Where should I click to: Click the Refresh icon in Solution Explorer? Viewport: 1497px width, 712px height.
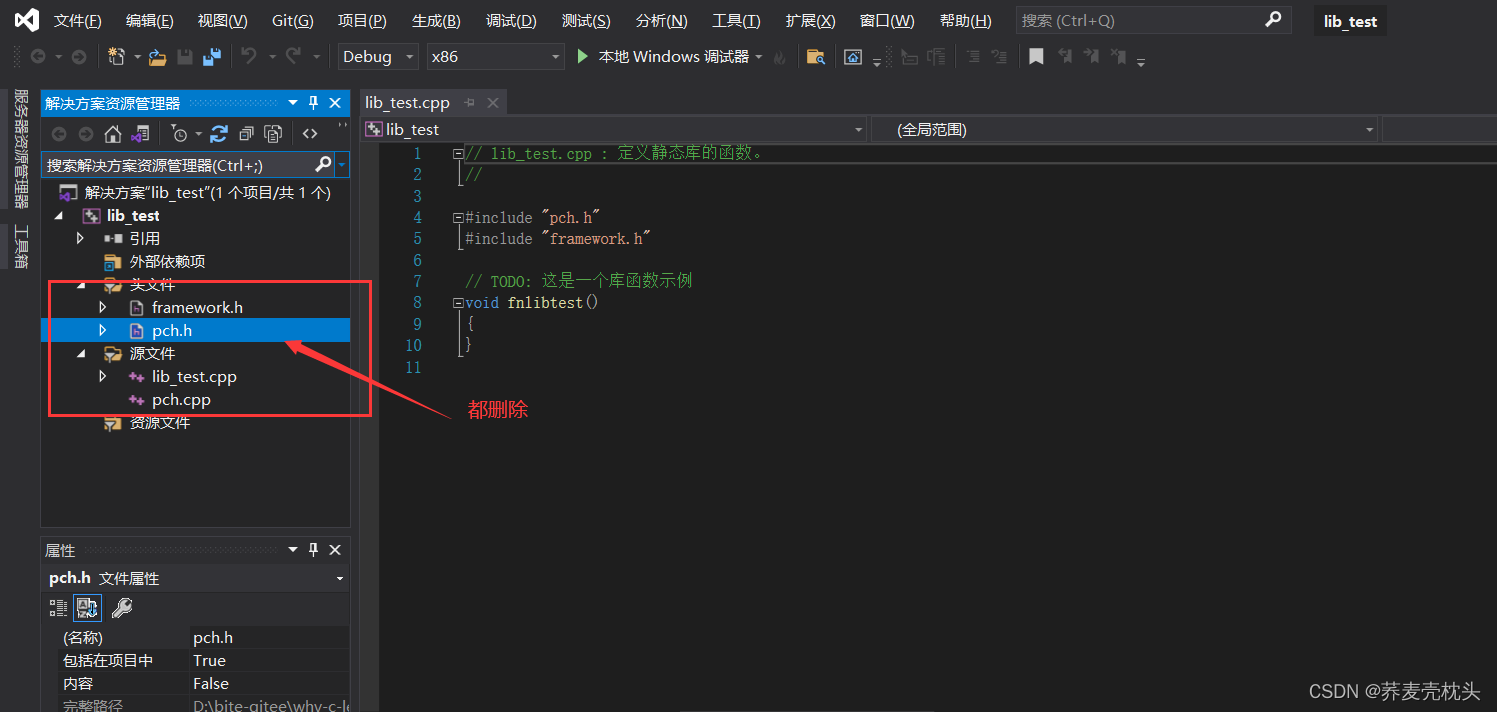(x=219, y=133)
